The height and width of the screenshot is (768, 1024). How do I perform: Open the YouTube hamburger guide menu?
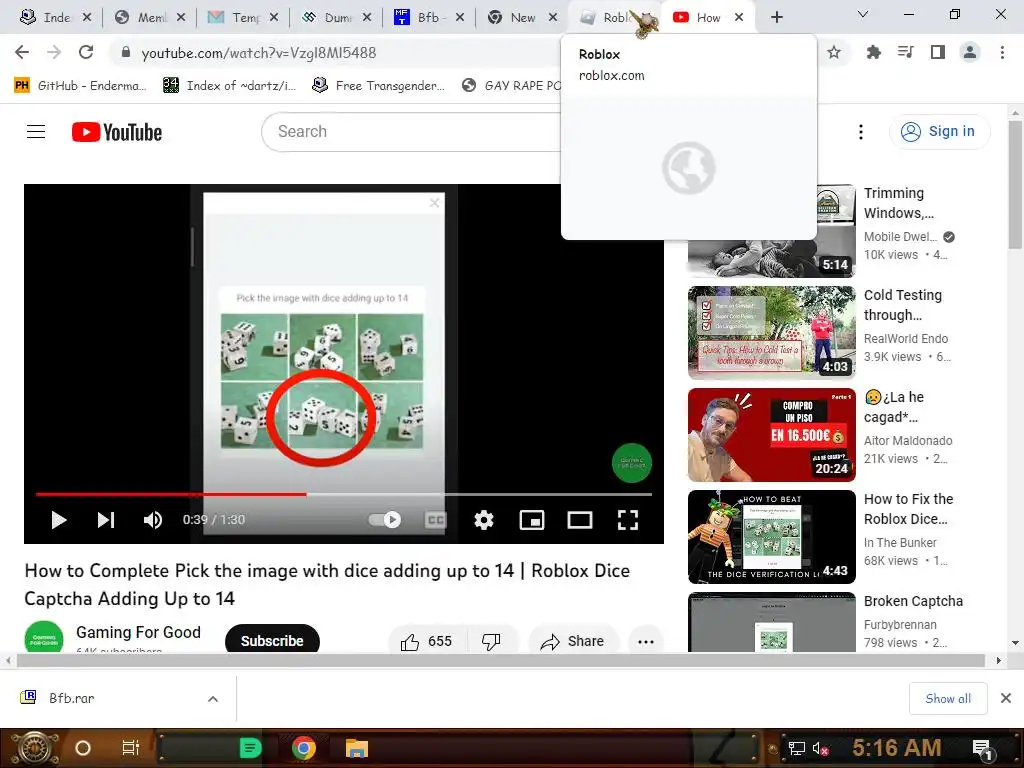(36, 132)
